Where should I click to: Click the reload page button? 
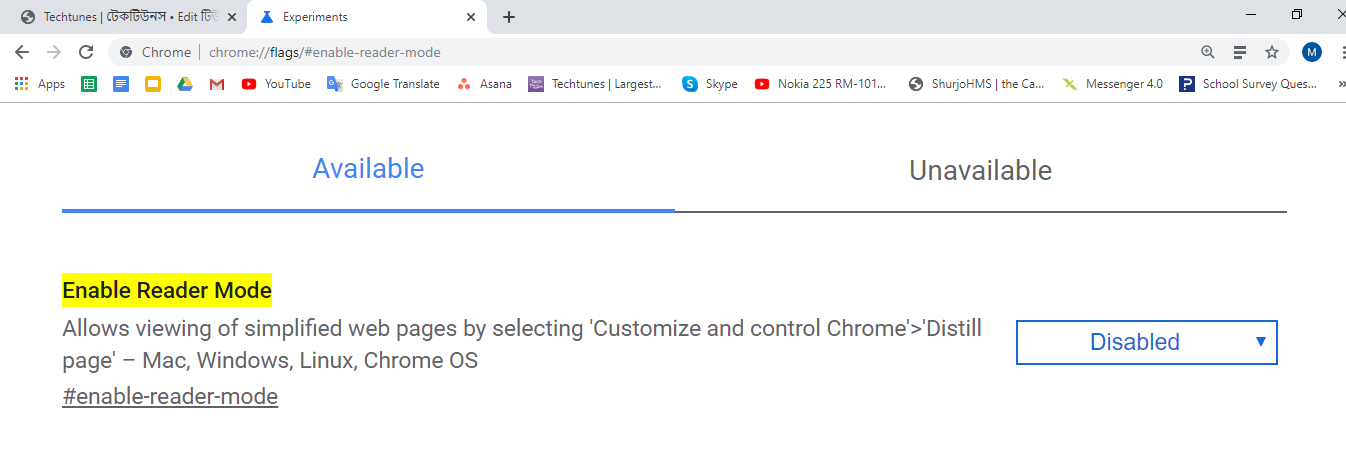(x=86, y=52)
